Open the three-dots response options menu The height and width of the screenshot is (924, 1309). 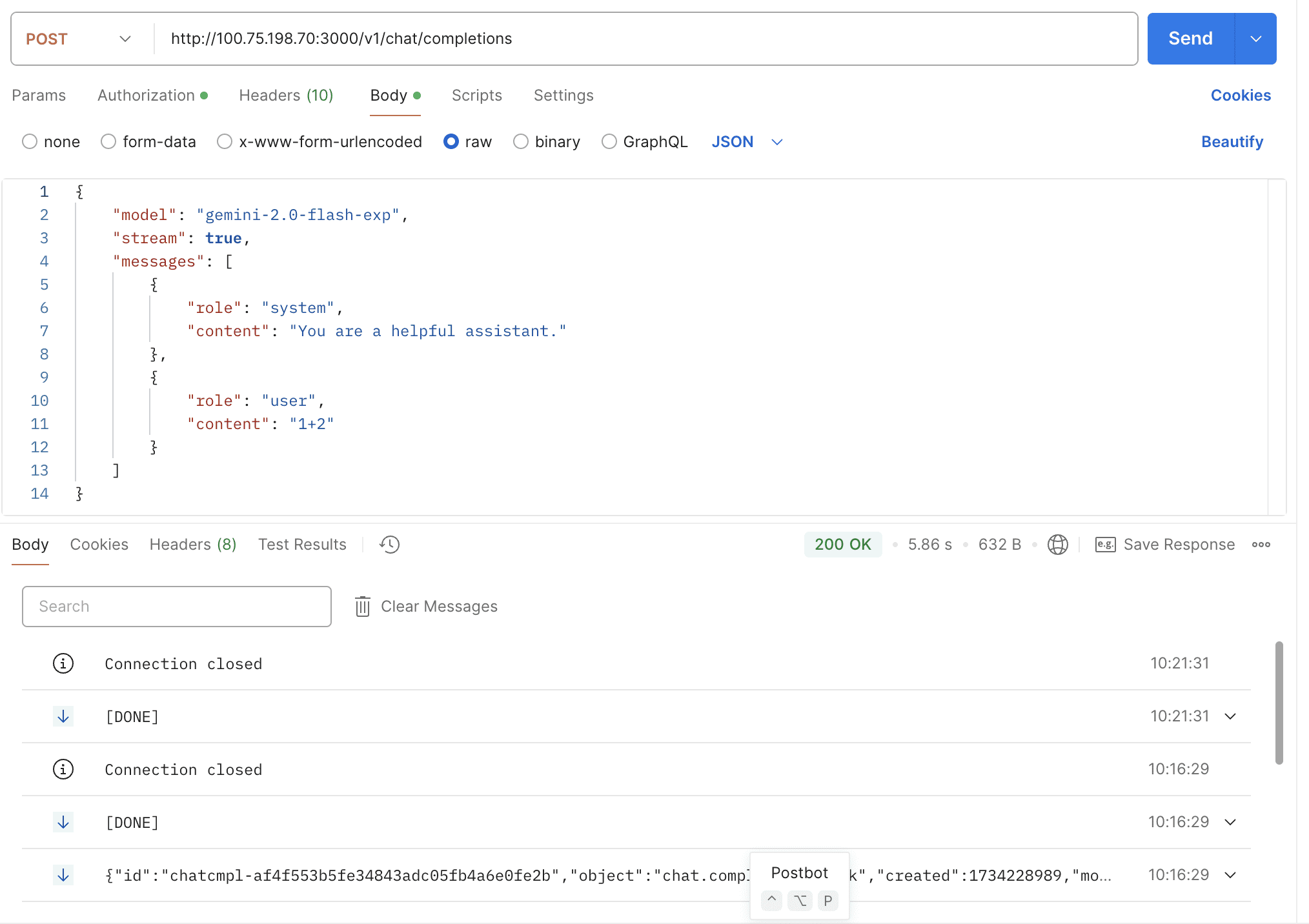pyautogui.click(x=1261, y=545)
